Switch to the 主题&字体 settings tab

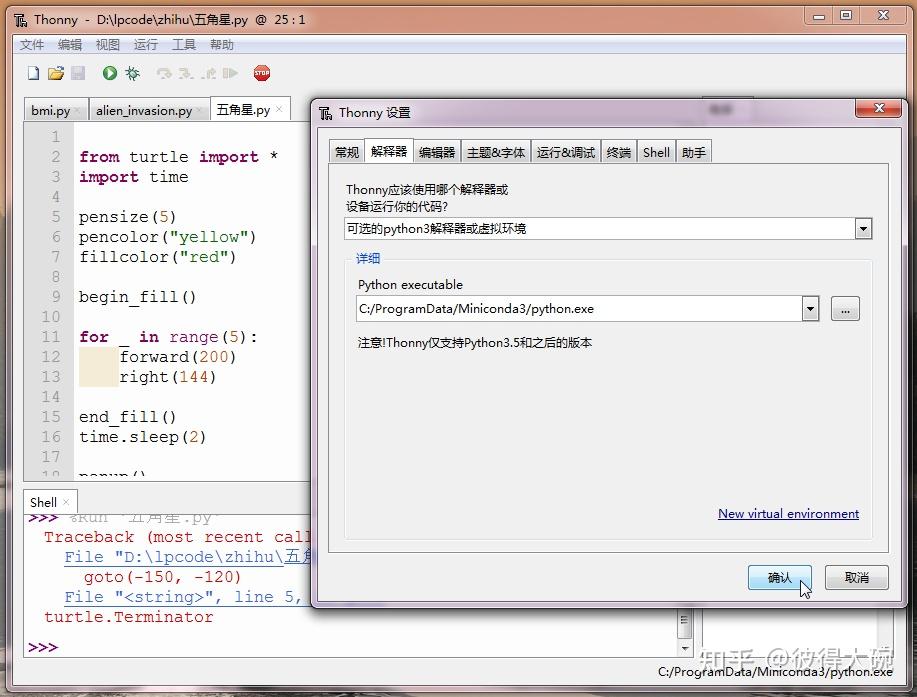coord(495,151)
